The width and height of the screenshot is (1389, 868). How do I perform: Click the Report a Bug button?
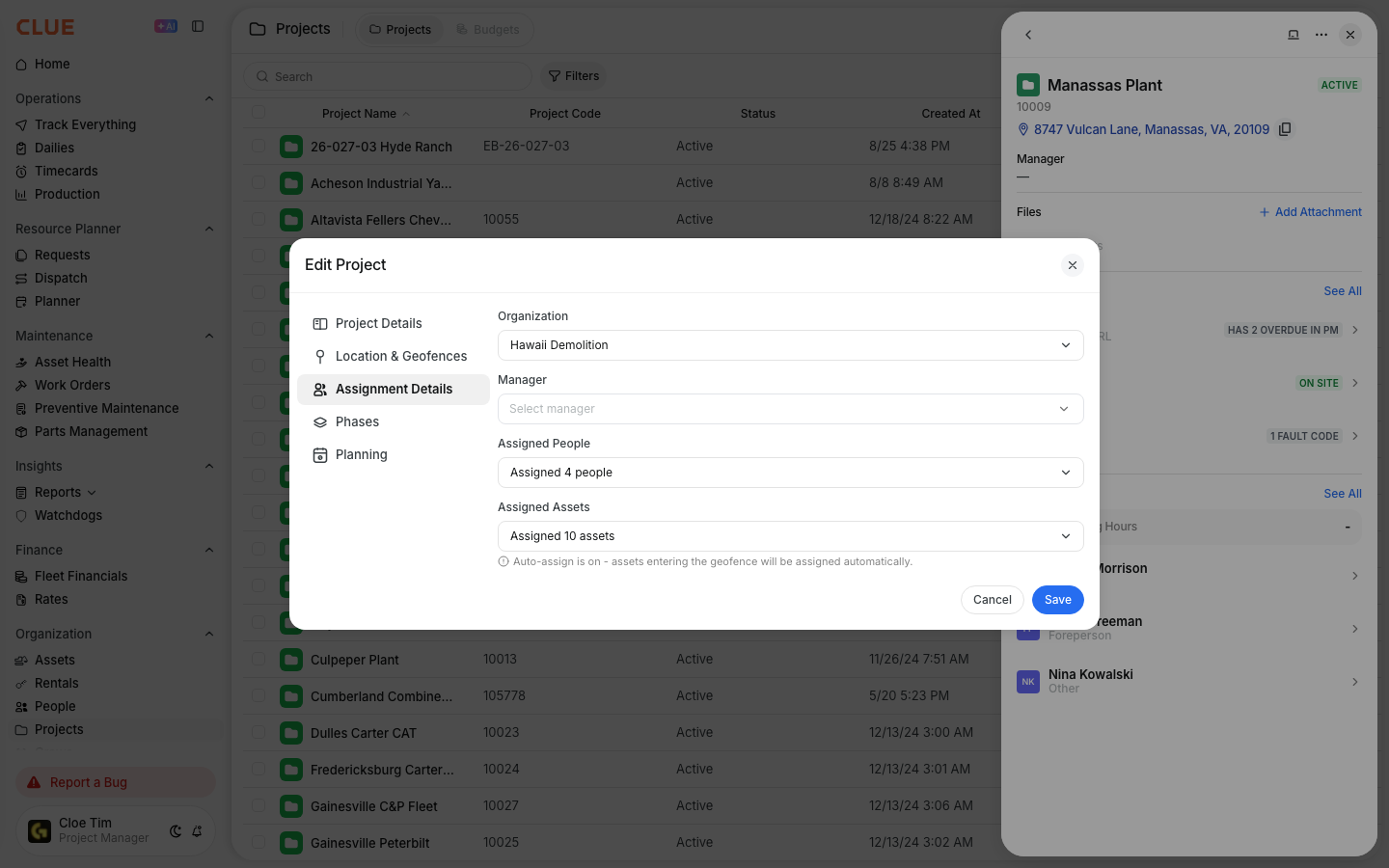(115, 782)
